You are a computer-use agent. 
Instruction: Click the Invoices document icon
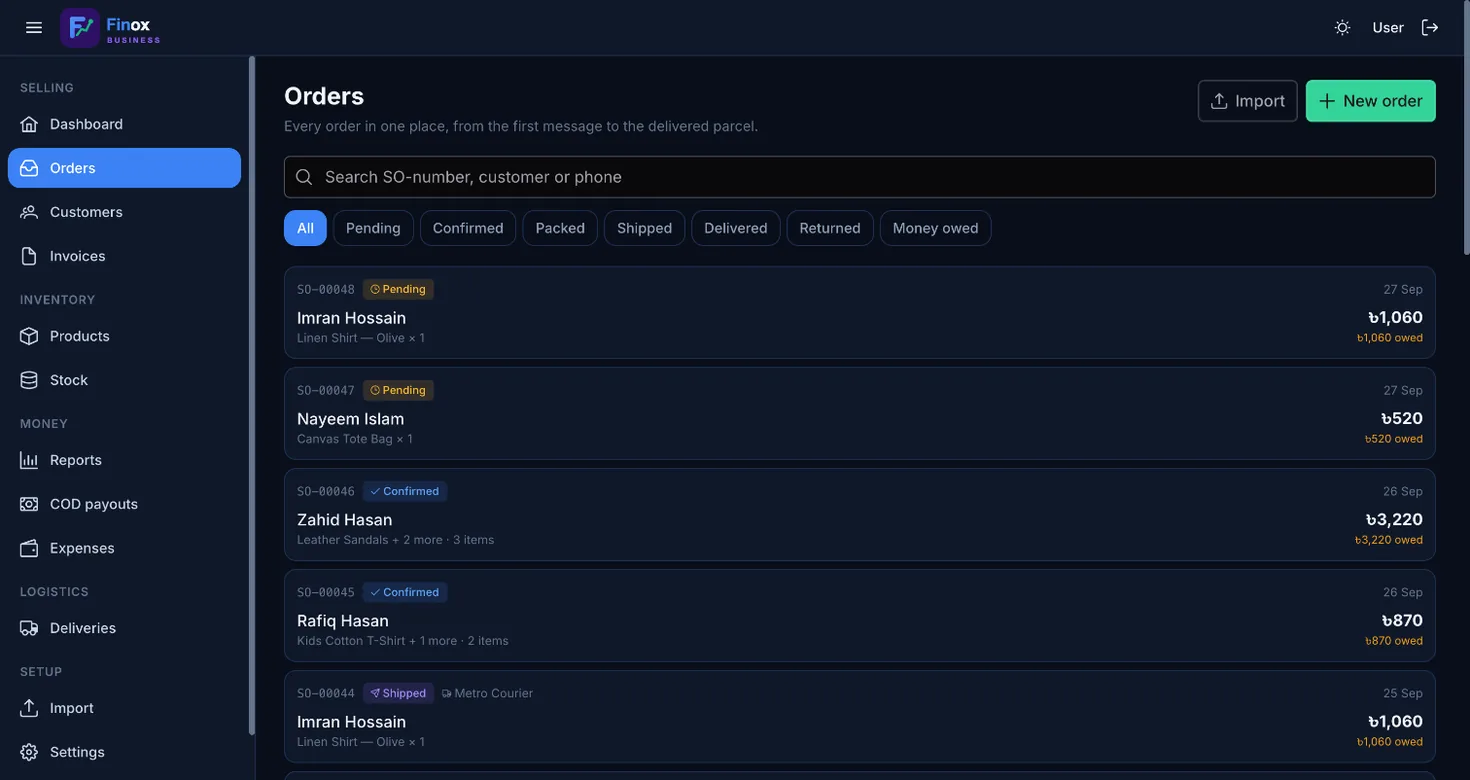click(29, 256)
